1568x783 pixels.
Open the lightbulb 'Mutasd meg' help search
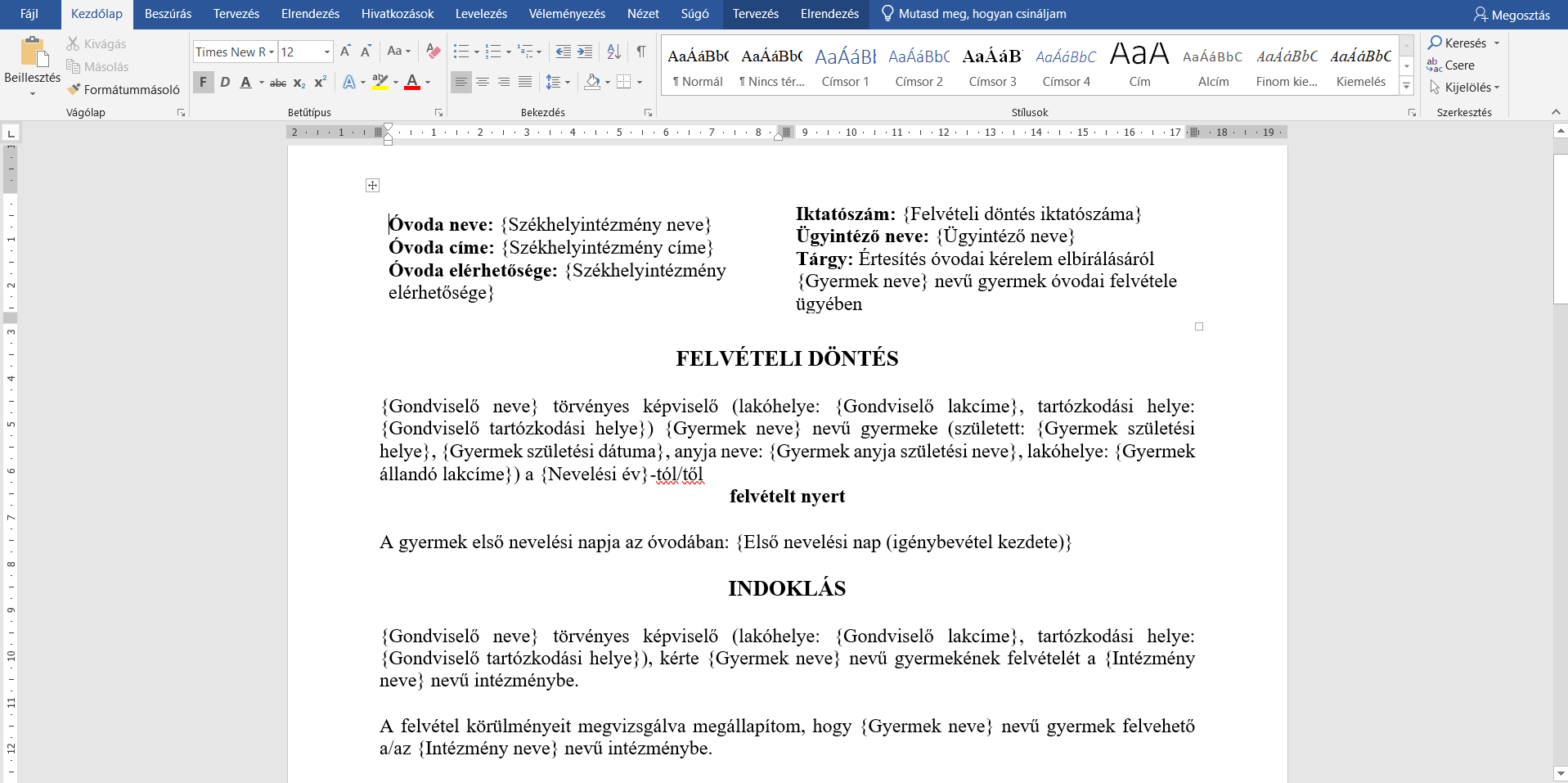click(973, 14)
